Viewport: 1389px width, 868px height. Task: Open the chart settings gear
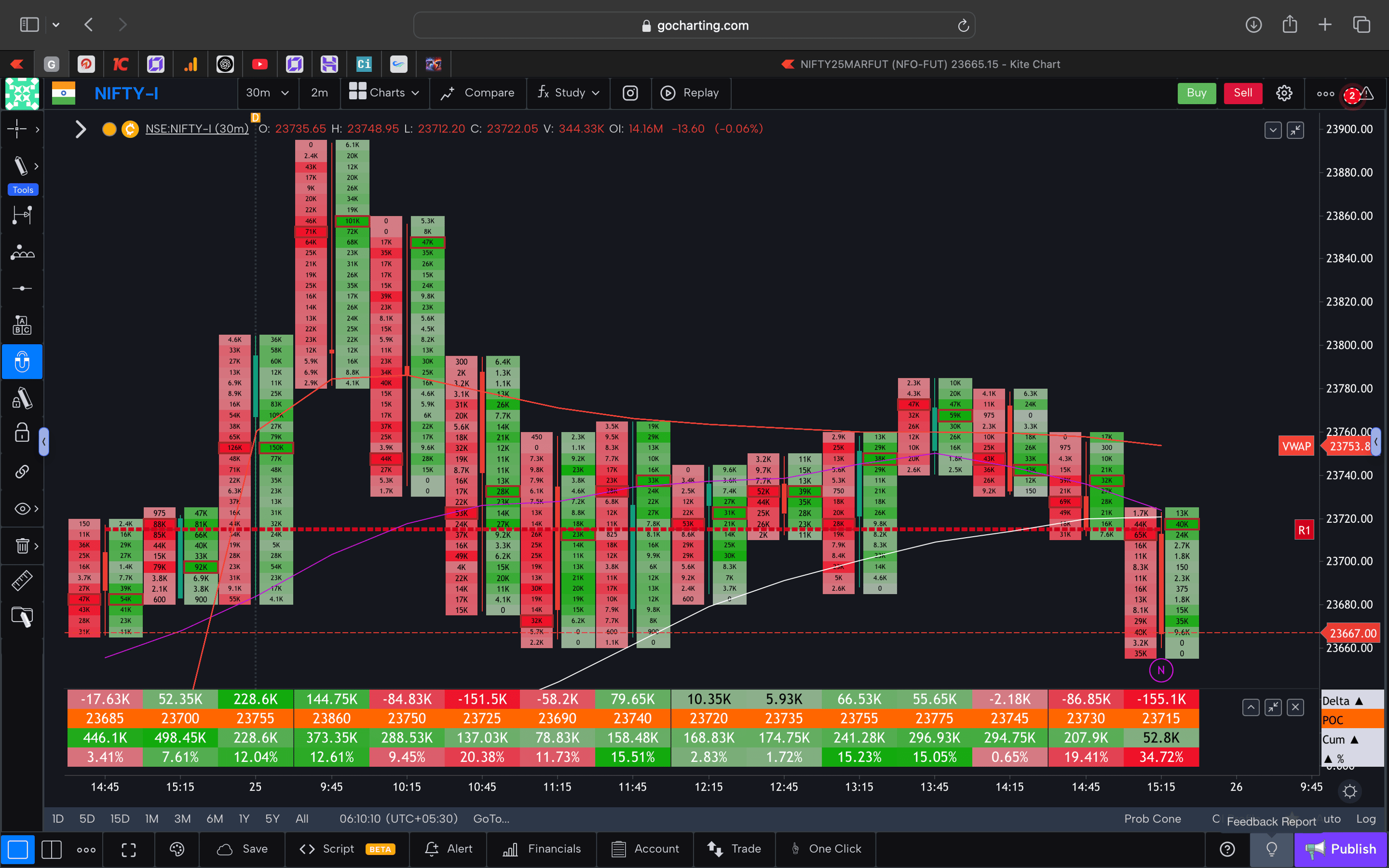click(1284, 93)
